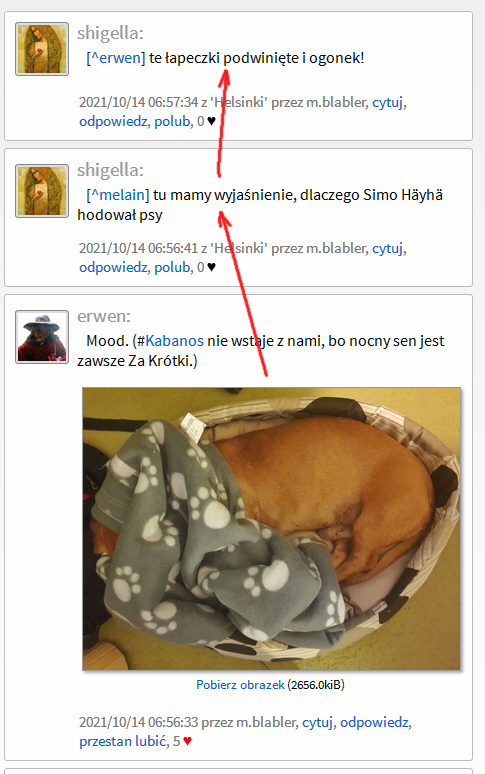Click 'odpowiedz' on the łapeczki post
The height and width of the screenshot is (774, 485).
[x=113, y=121]
